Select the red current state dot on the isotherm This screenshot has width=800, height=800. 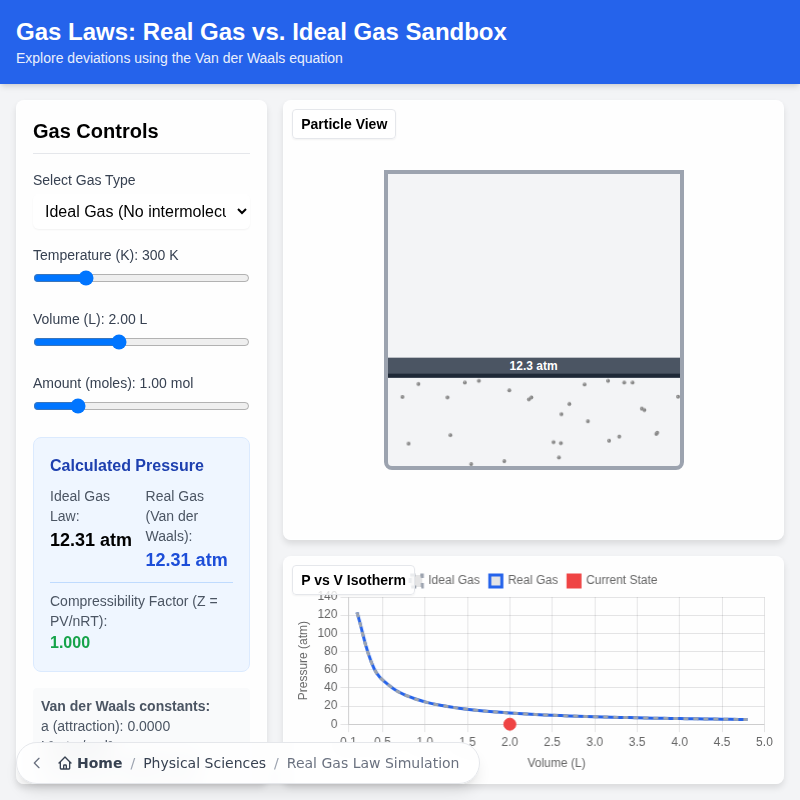[x=509, y=723]
